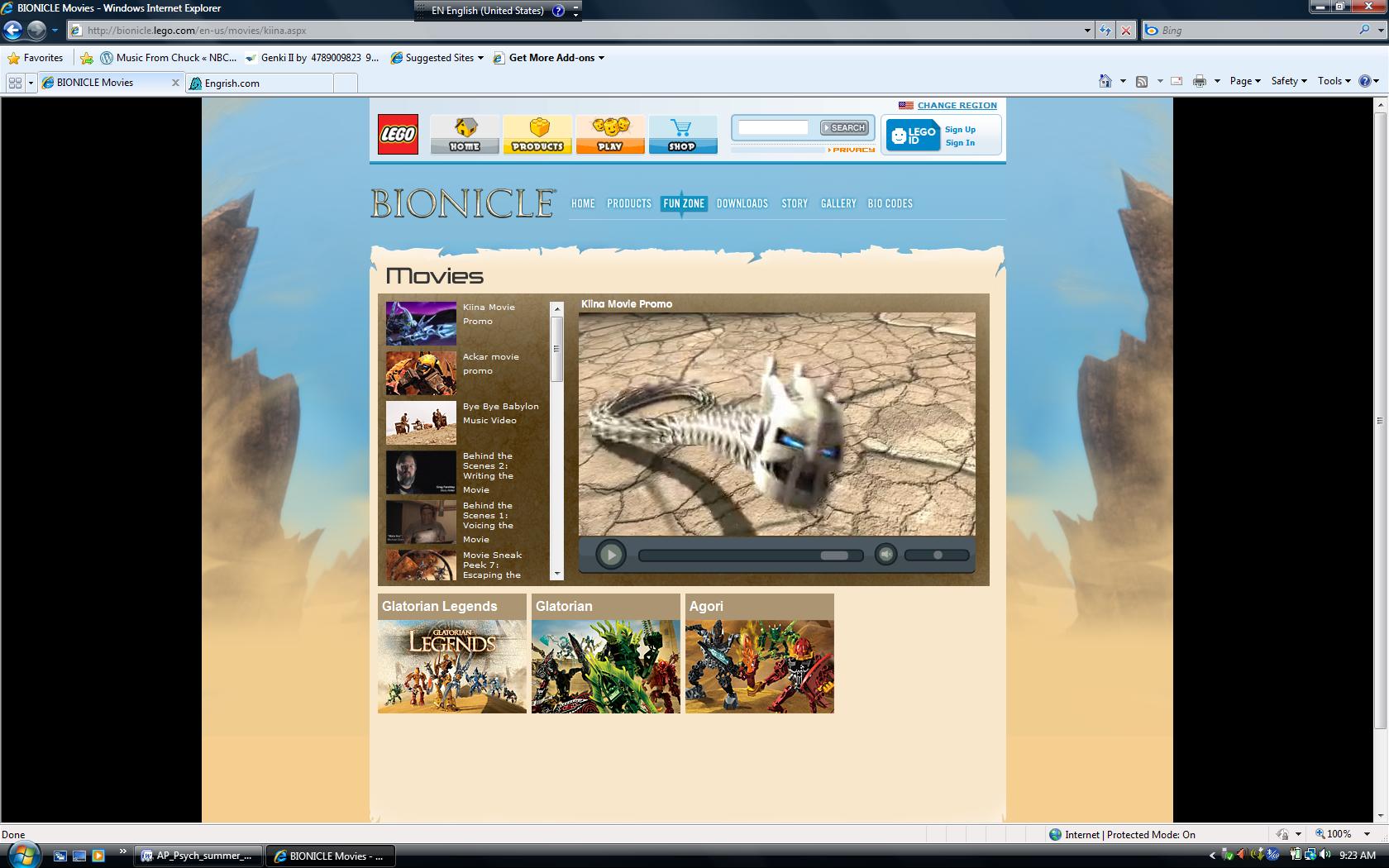
Task: Open the Gallery nav item
Action: click(x=838, y=203)
